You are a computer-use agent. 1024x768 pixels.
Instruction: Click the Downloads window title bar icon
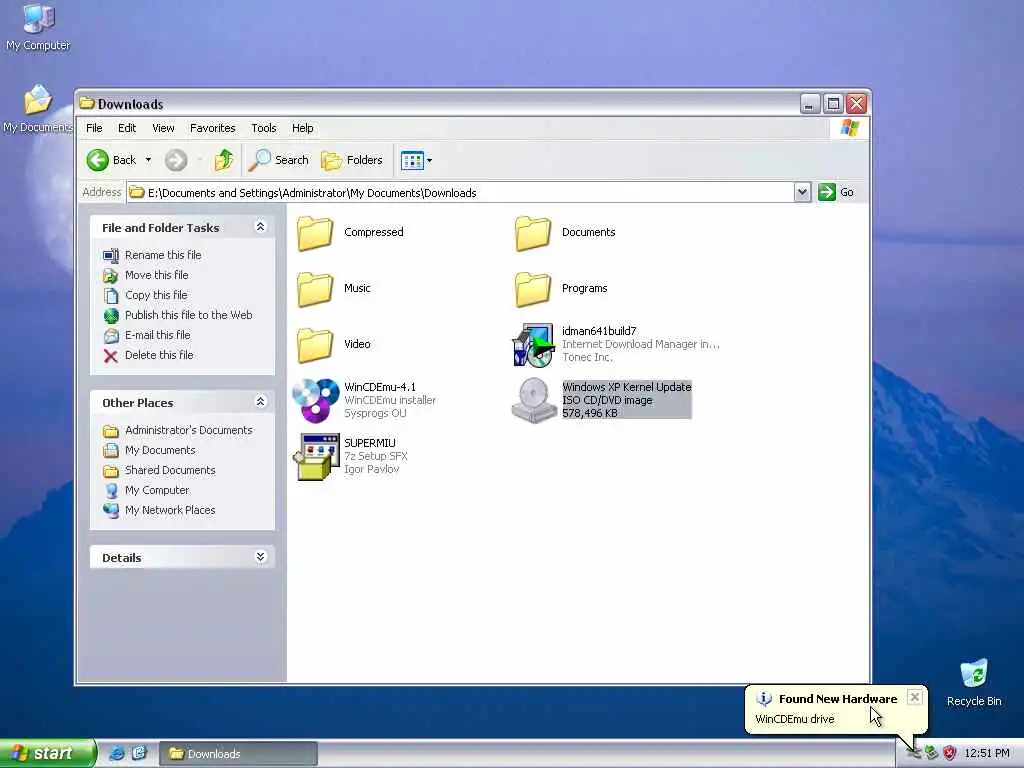(x=86, y=103)
